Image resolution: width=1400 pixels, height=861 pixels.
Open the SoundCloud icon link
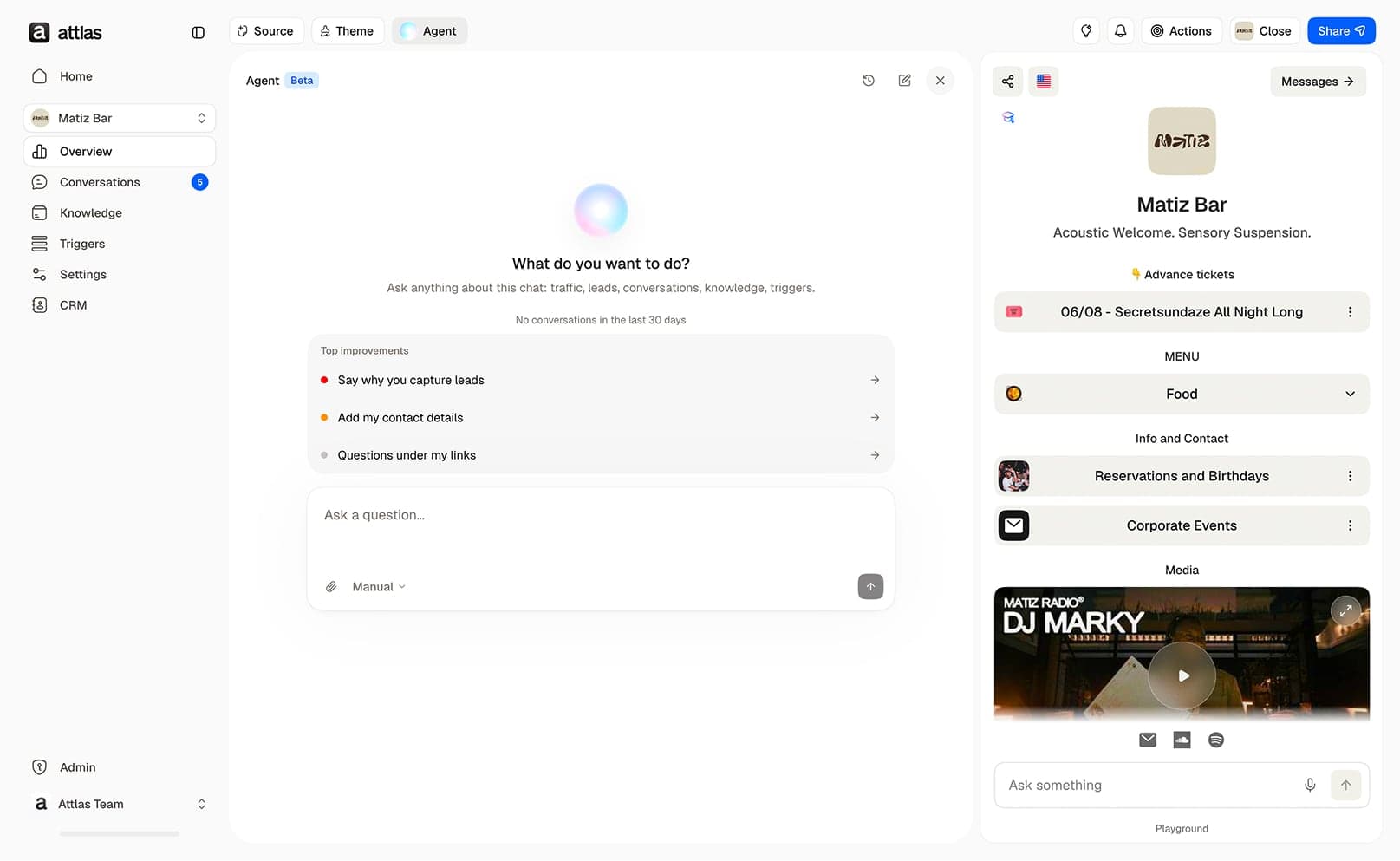[1182, 740]
